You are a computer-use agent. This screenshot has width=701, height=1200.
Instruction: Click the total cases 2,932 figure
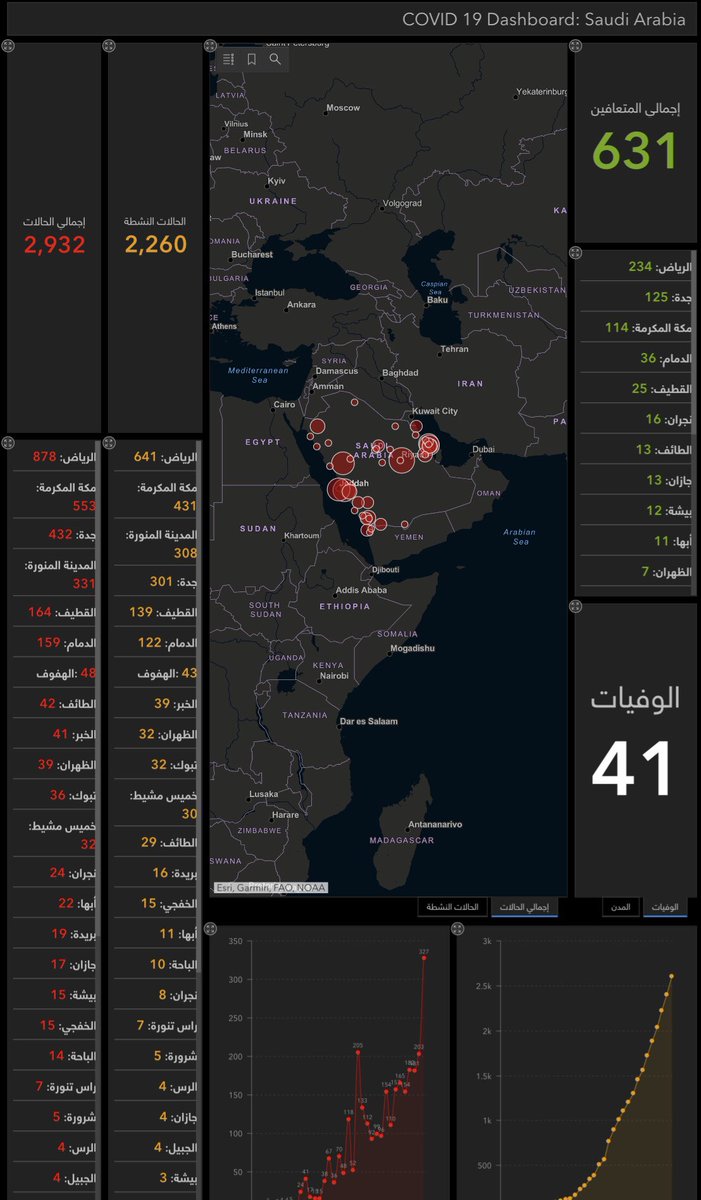pos(55,245)
